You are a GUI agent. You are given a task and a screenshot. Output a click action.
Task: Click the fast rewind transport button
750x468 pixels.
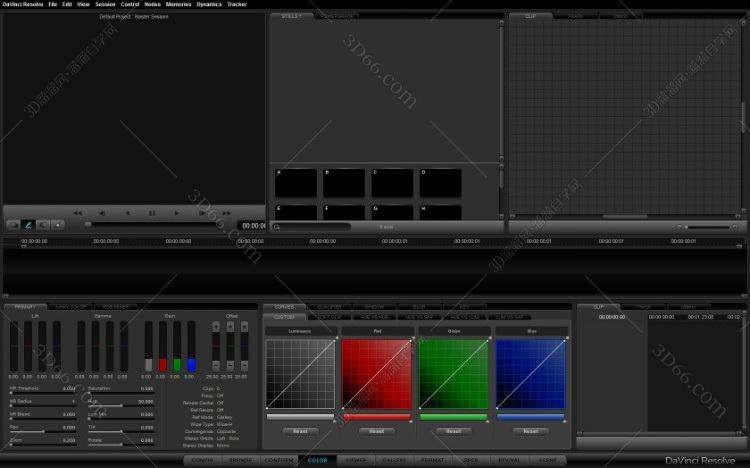[x=77, y=213]
